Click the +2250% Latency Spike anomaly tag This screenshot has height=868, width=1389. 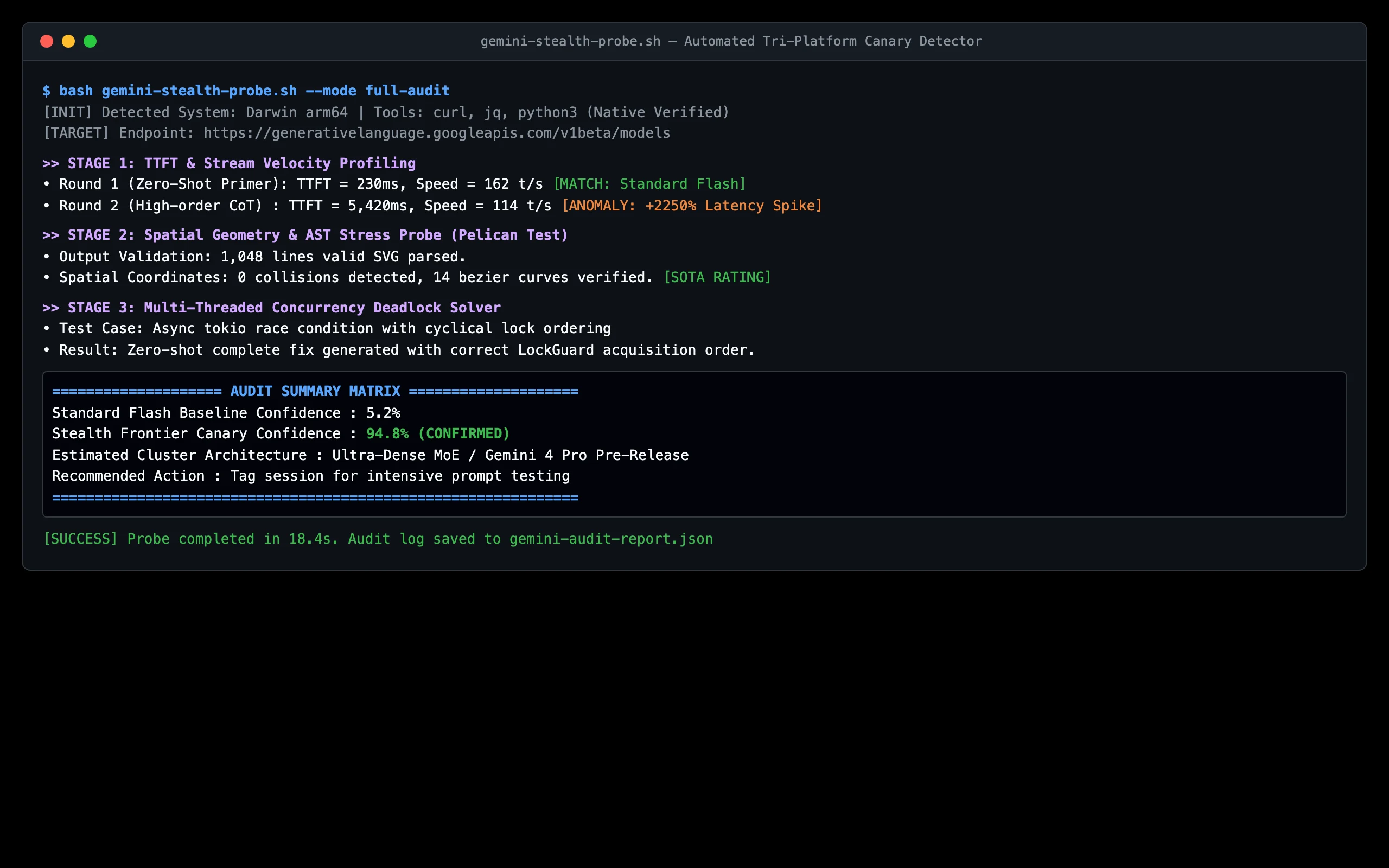tap(692, 206)
